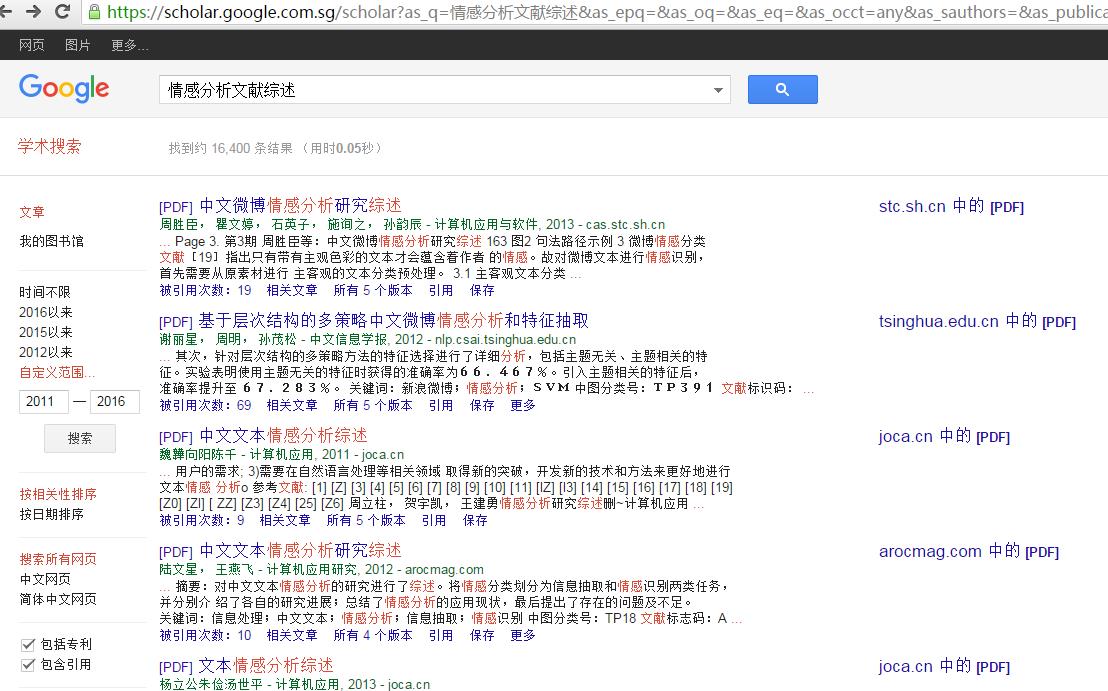Toggle the 包括专利 checkbox
Image resolution: width=1108 pixels, height=691 pixels.
tap(28, 644)
